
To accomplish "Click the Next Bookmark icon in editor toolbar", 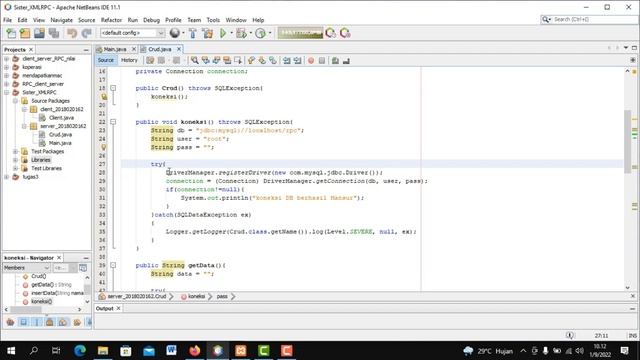I will click(262, 60).
